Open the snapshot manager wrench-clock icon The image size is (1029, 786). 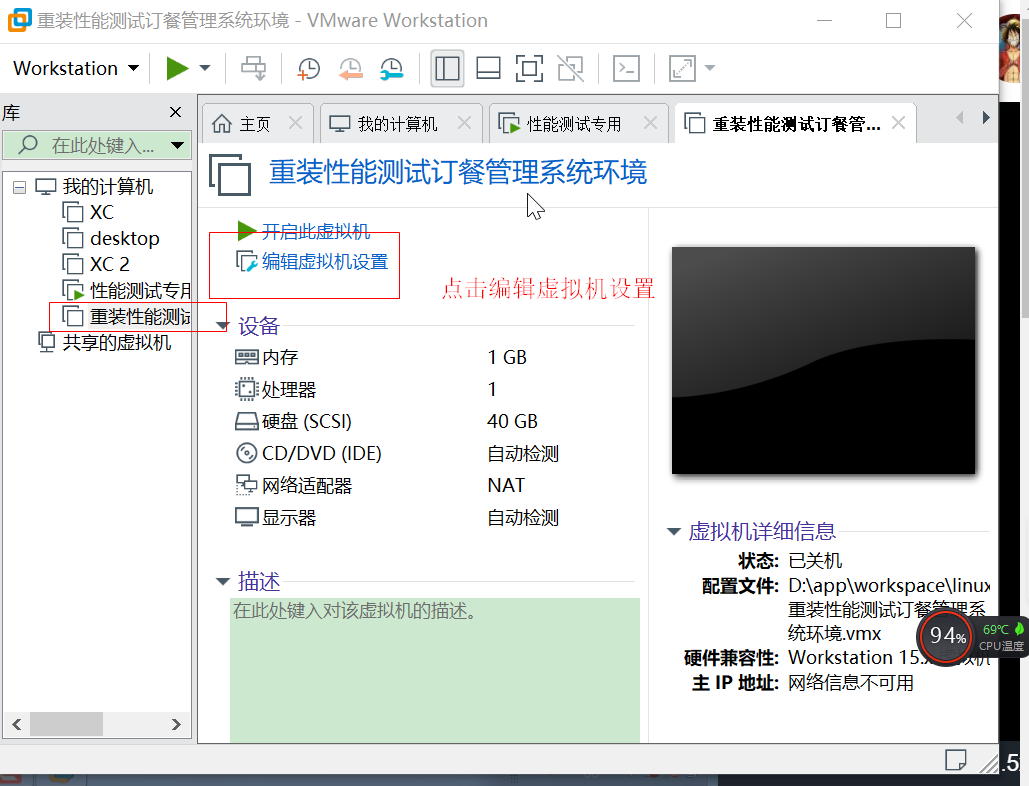point(392,68)
